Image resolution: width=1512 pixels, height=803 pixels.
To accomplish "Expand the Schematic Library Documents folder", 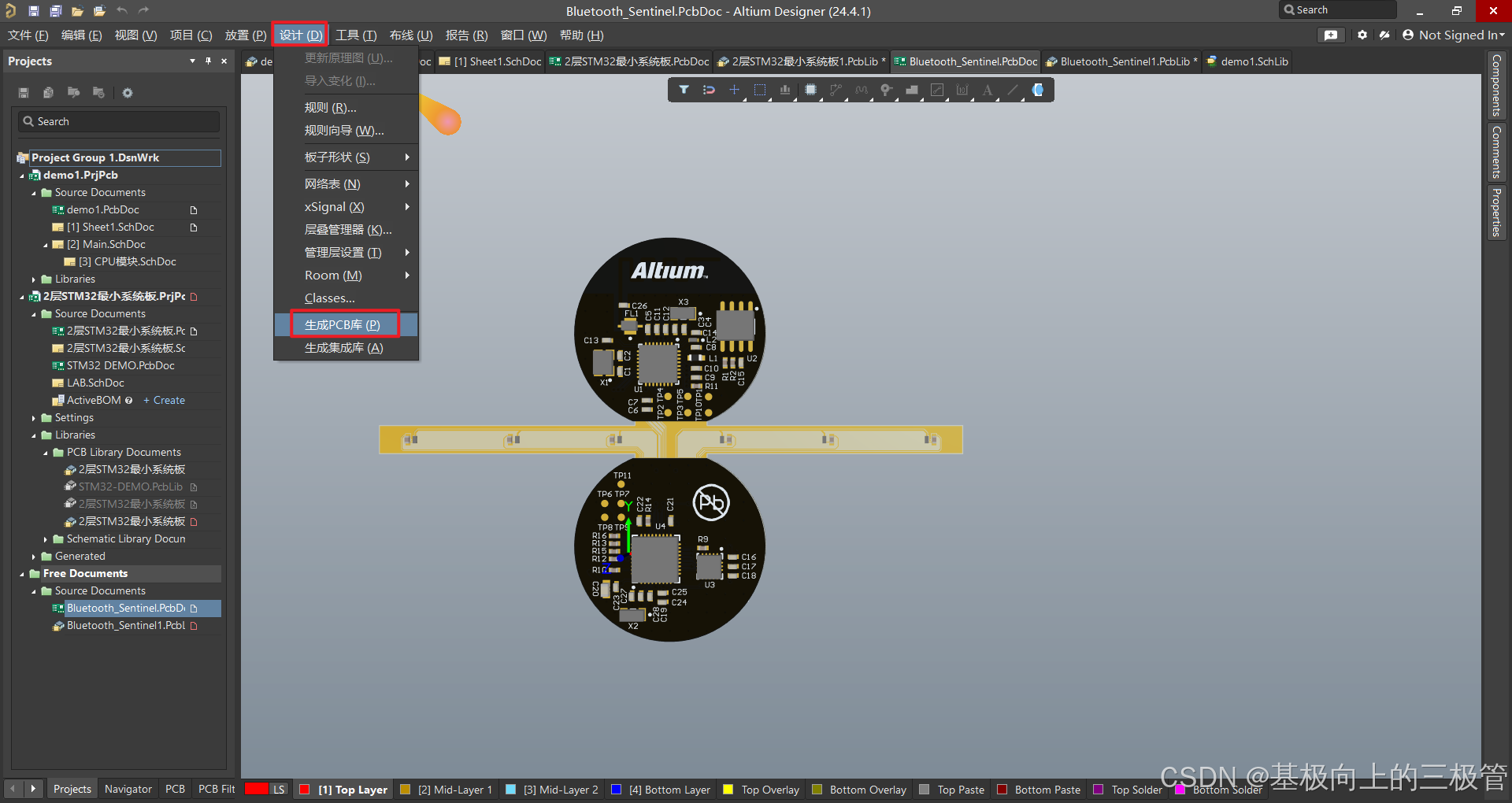I will (46, 539).
